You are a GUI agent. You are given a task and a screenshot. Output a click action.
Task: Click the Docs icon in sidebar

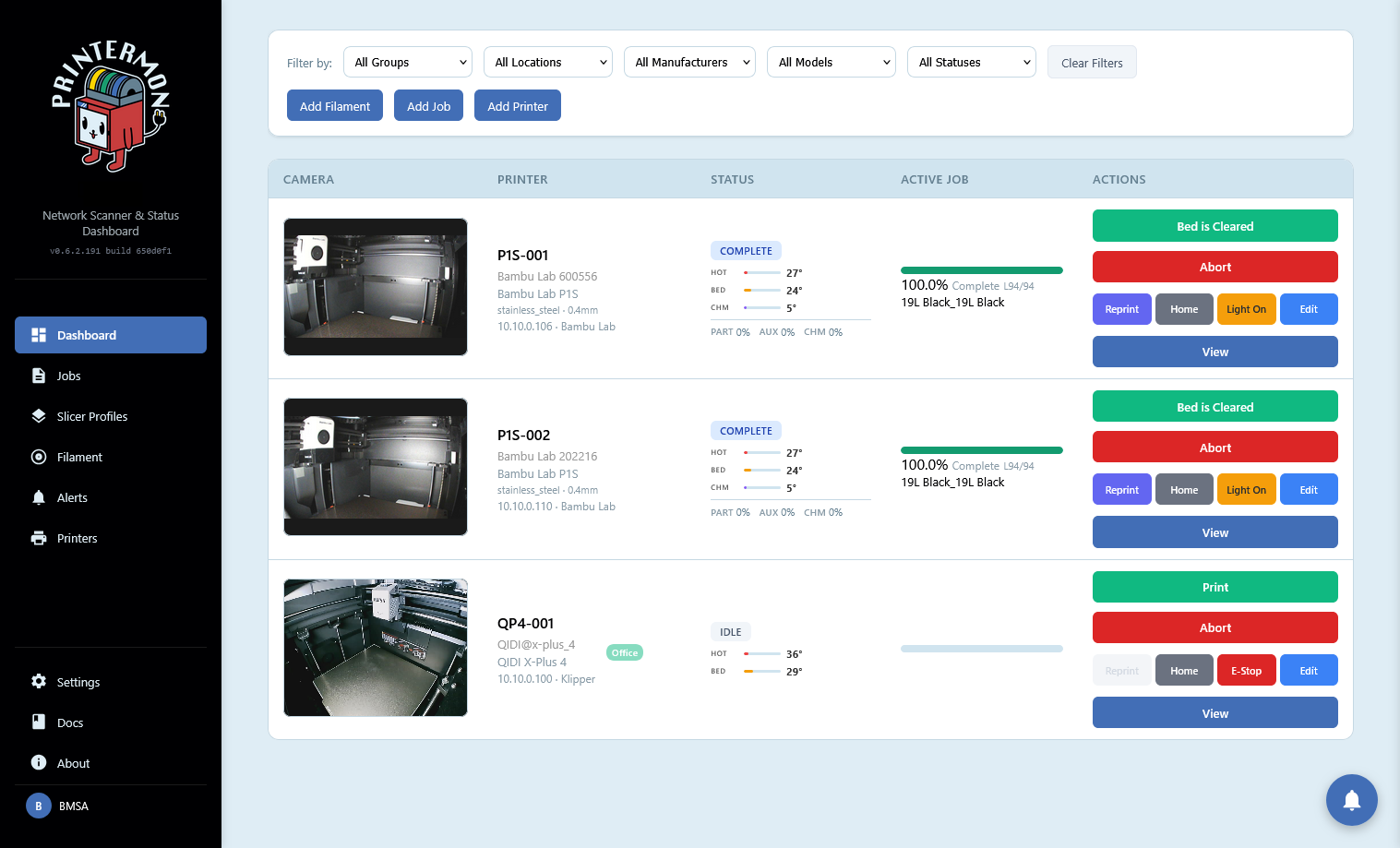point(38,723)
